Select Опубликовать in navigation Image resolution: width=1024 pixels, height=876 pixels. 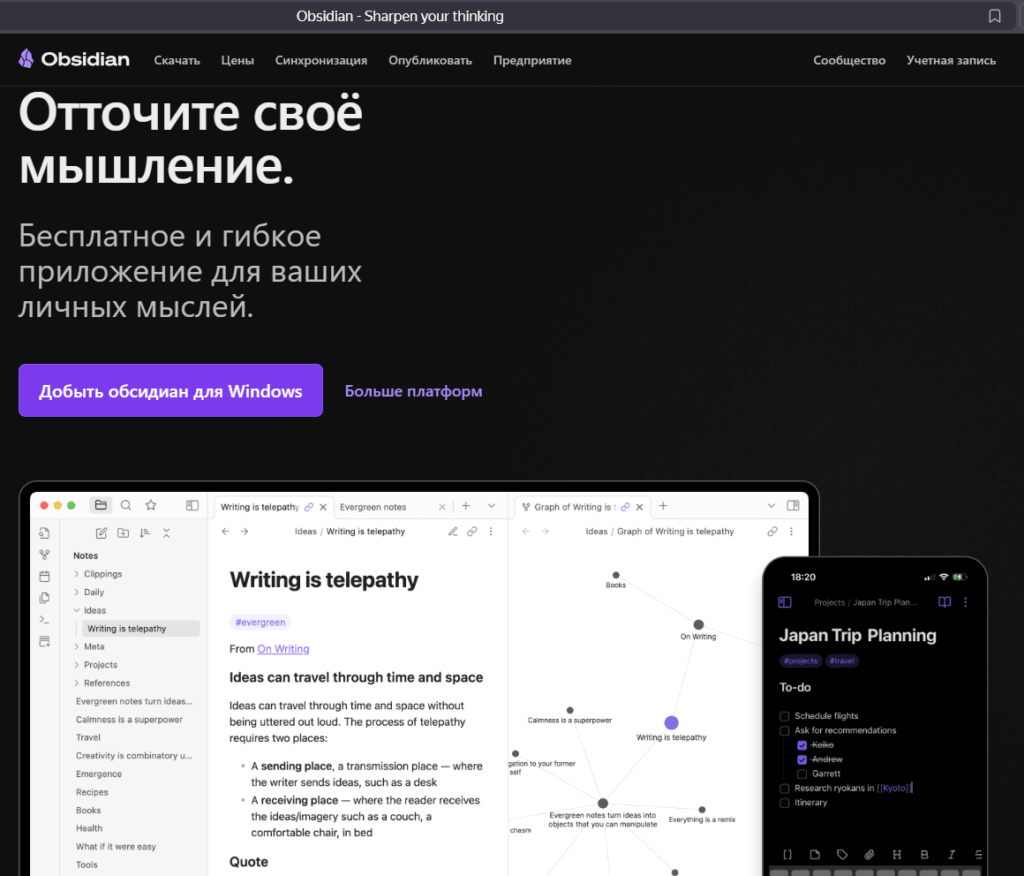tap(430, 60)
